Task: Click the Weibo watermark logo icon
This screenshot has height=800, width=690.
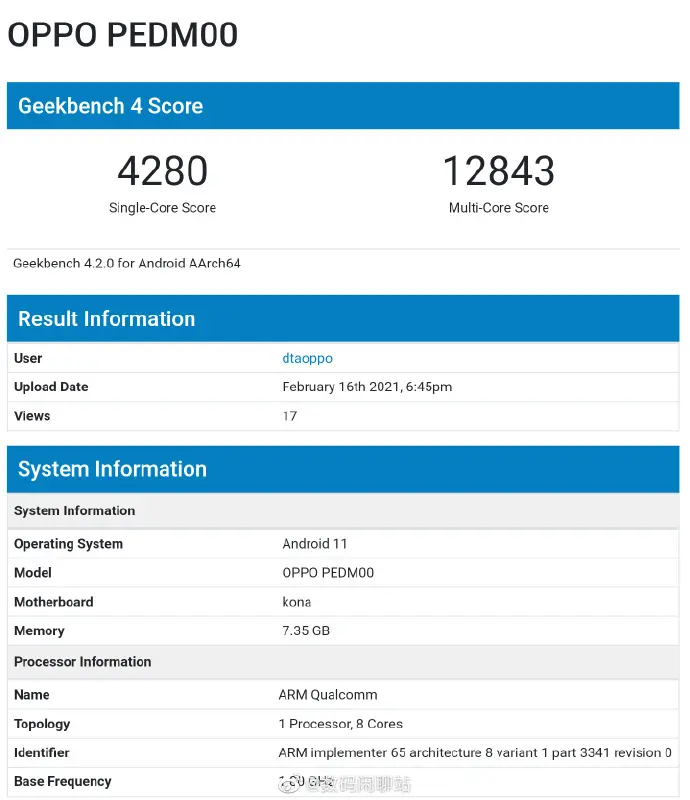Action: pyautogui.click(x=289, y=784)
